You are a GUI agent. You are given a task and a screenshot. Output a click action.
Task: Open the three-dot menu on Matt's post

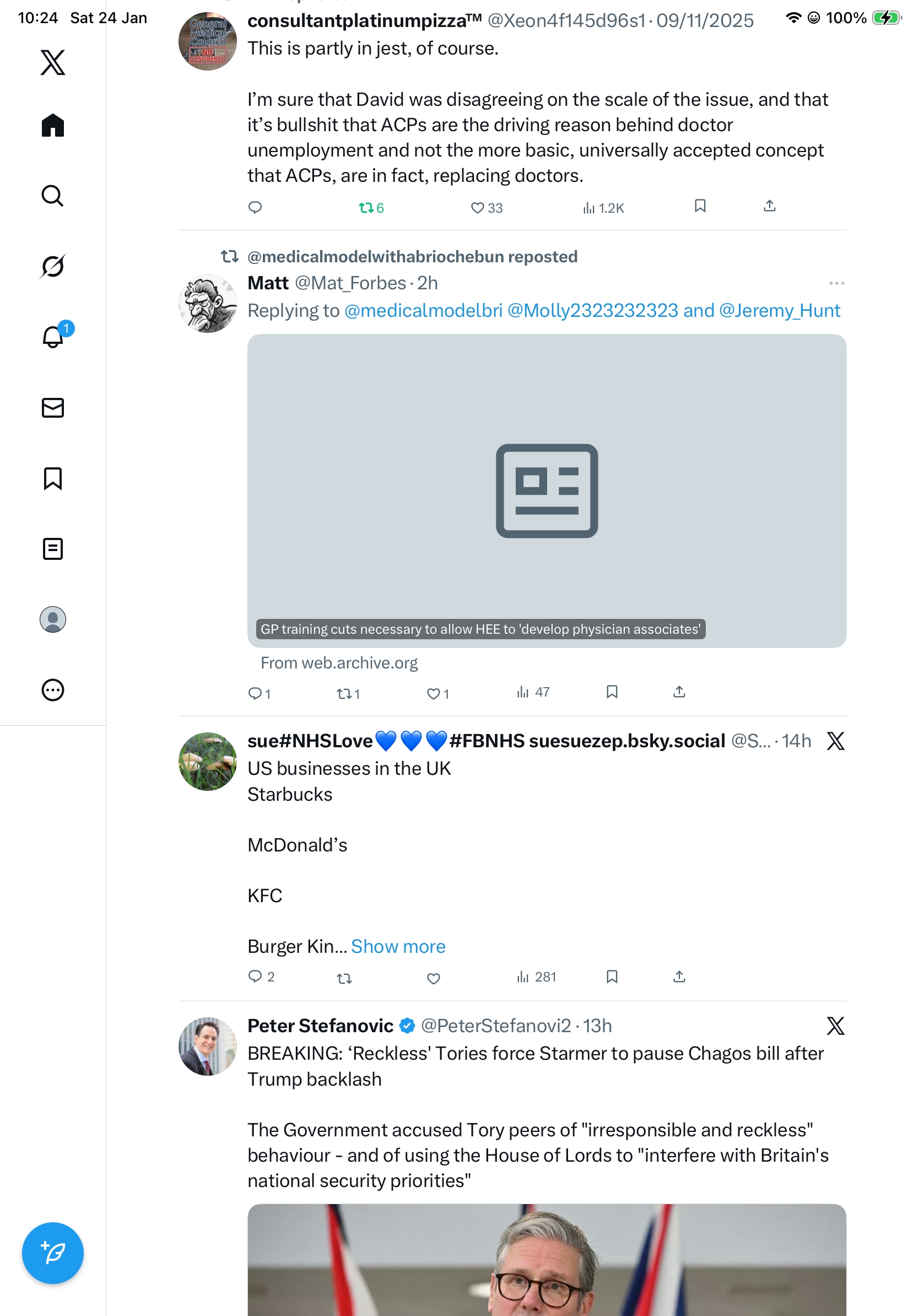836,283
